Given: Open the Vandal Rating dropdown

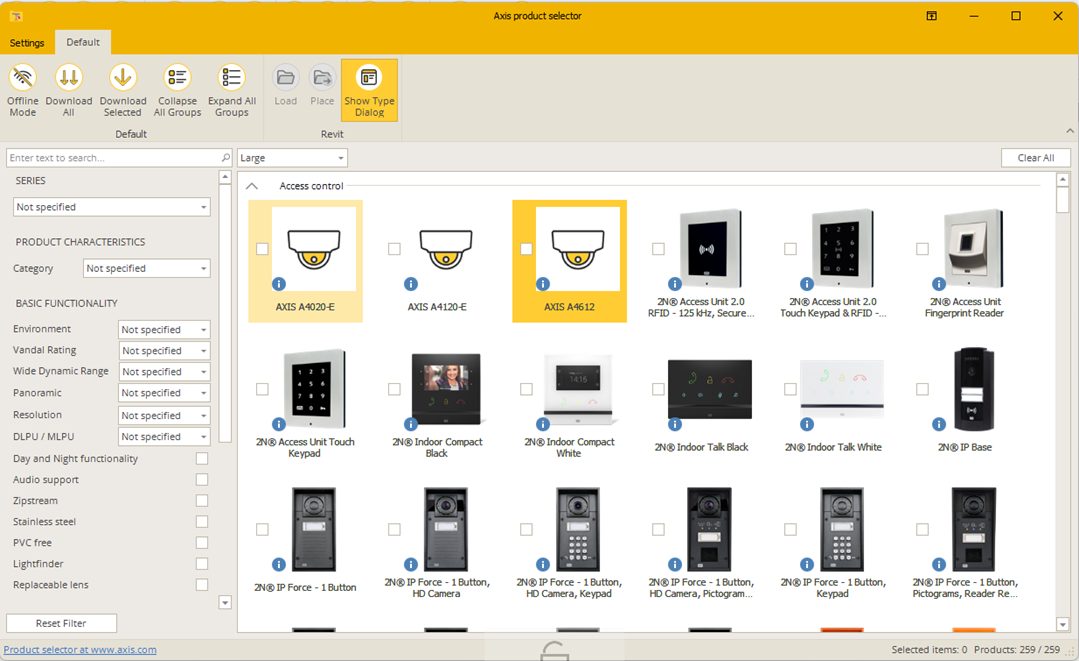Looking at the screenshot, I should click(164, 351).
